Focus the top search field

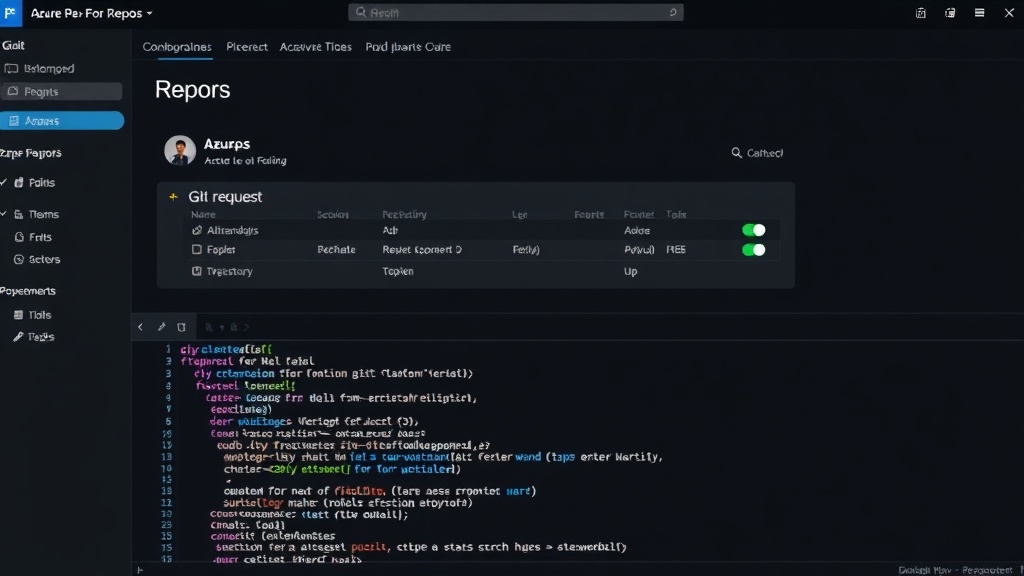[x=515, y=12]
